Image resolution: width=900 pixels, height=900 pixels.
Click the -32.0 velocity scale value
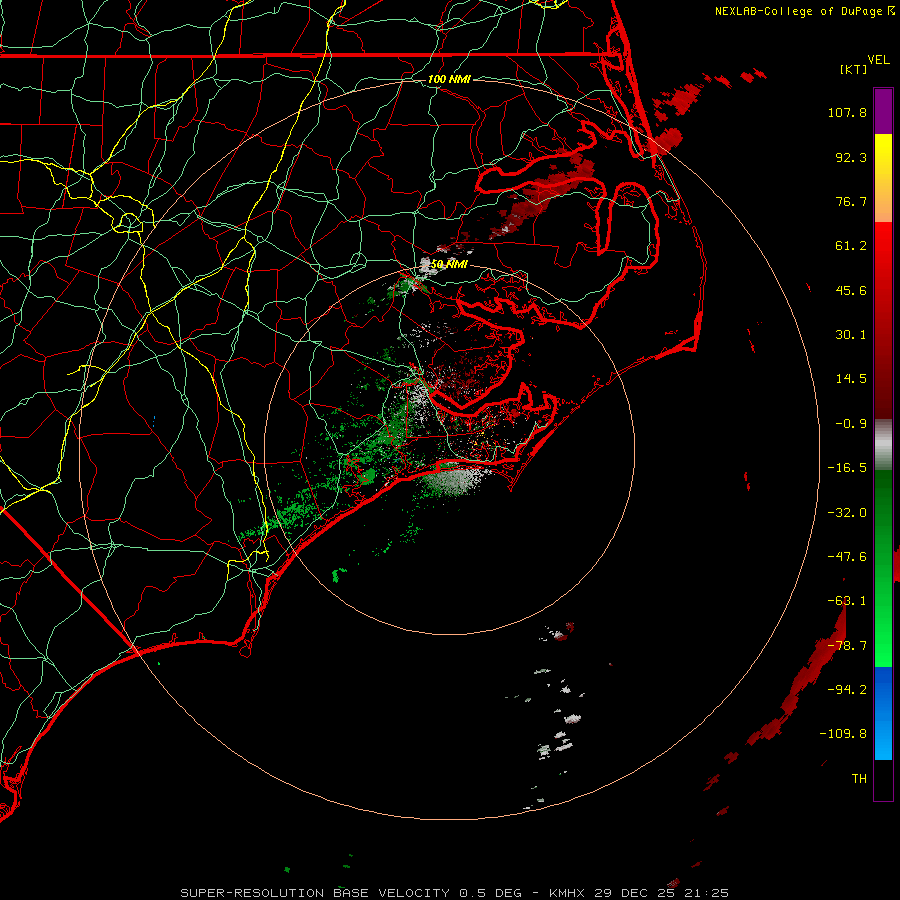pyautogui.click(x=847, y=513)
